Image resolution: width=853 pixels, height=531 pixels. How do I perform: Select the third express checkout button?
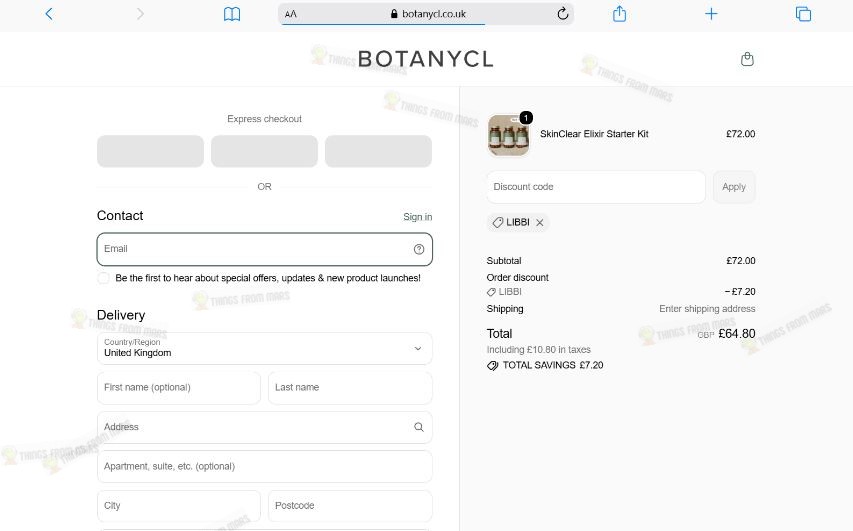point(378,151)
